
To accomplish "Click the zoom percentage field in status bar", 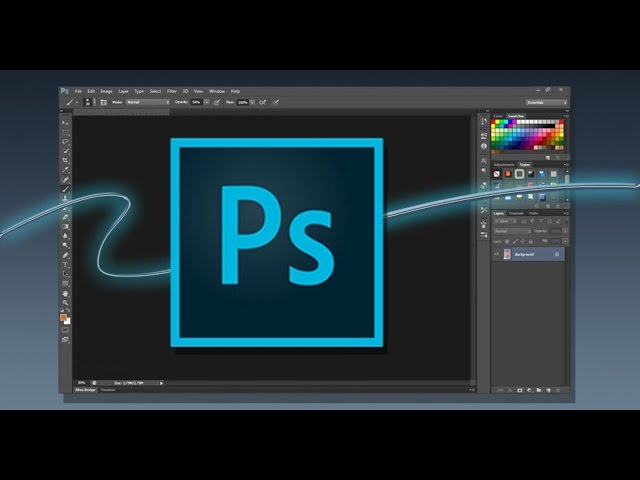I will coord(82,383).
